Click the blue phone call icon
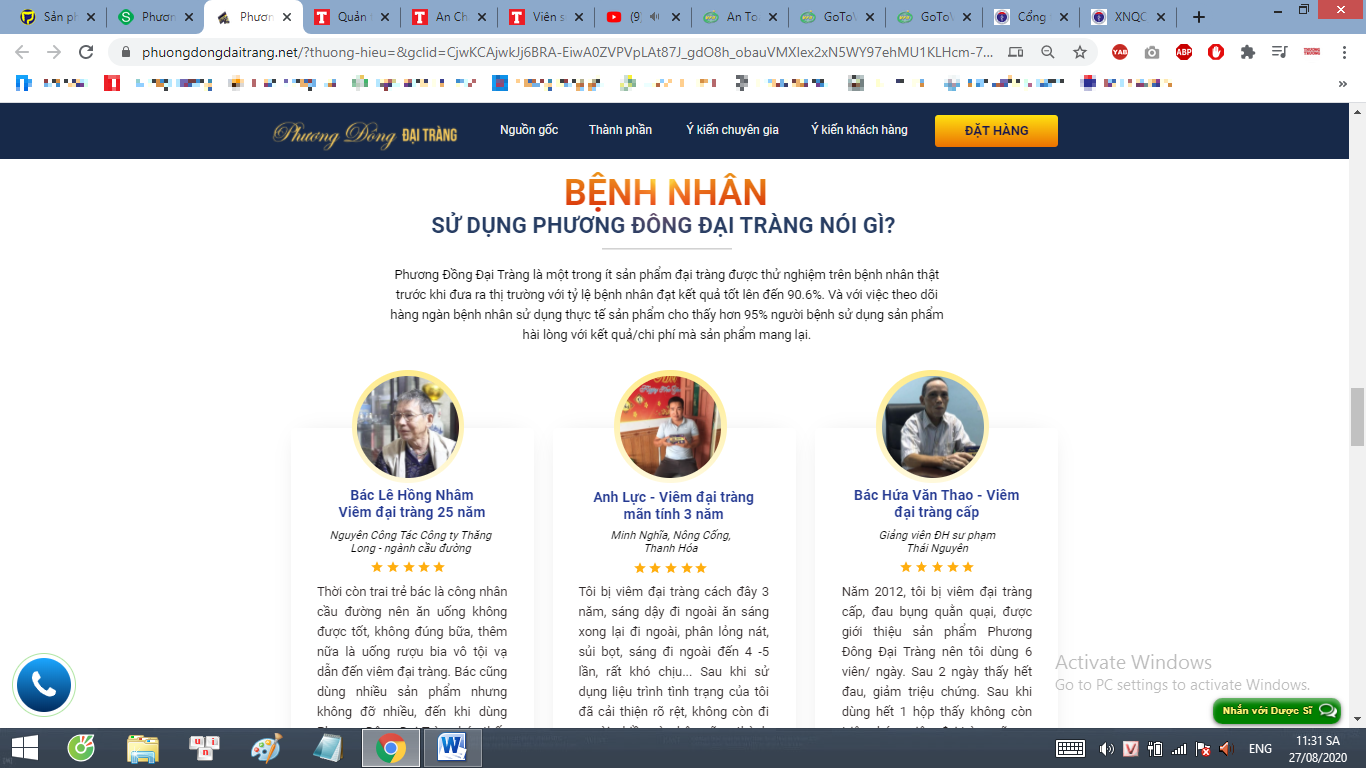1366x768 pixels. (44, 685)
